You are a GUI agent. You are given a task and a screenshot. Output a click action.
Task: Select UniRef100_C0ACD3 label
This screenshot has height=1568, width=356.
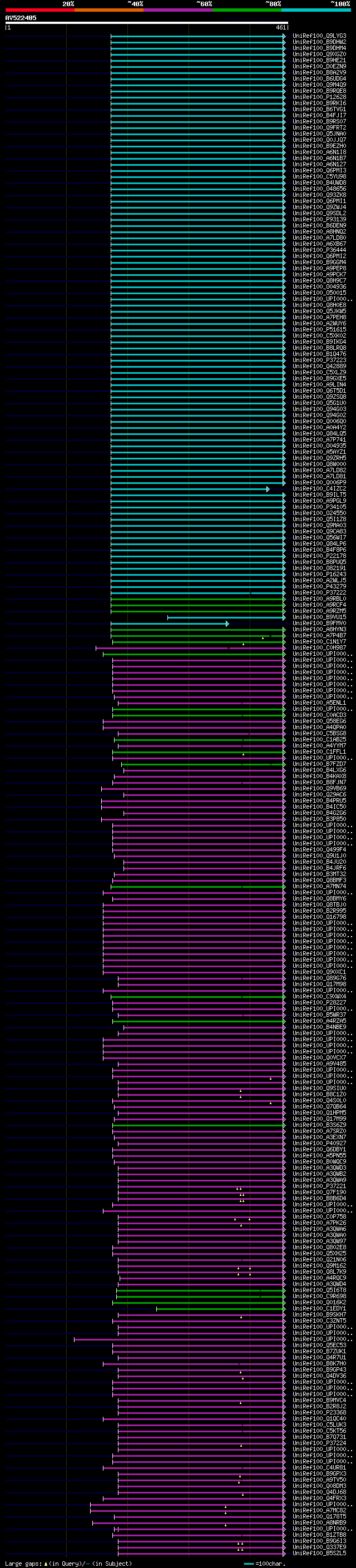[x=319, y=715]
